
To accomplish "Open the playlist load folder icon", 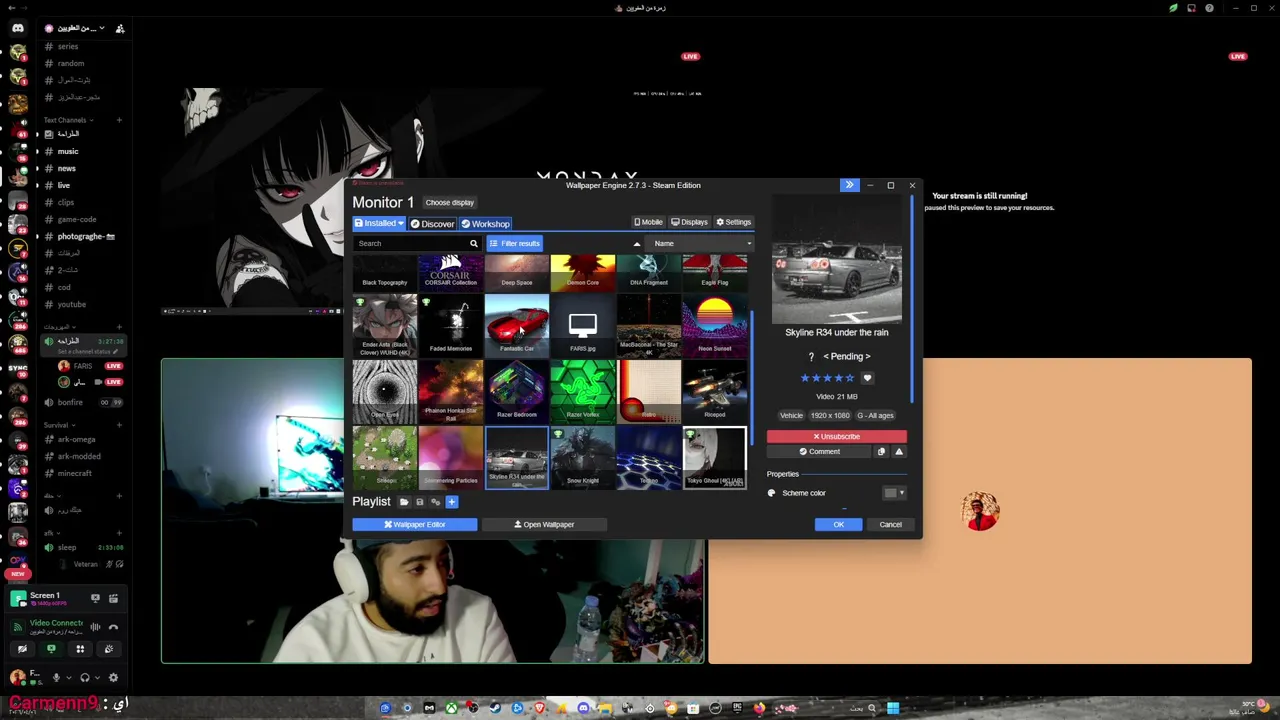I will pyautogui.click(x=404, y=502).
